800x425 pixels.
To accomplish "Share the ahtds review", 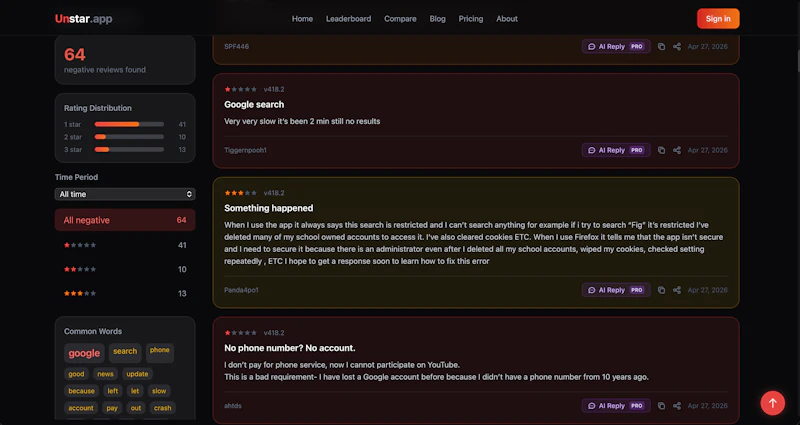I will click(677, 406).
